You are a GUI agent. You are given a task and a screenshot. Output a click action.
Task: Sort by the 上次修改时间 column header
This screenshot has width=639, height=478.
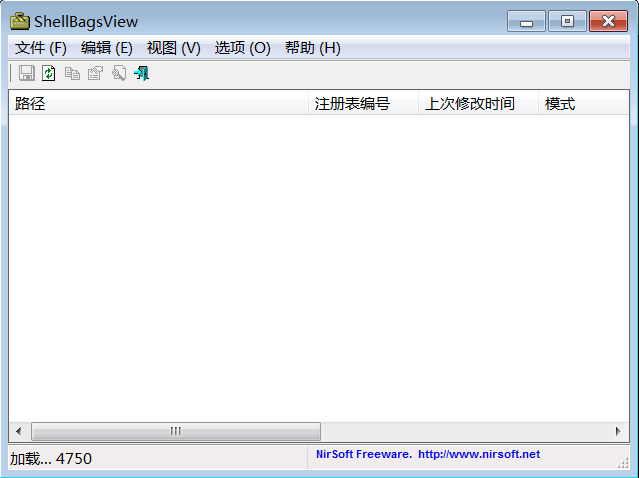coord(478,104)
